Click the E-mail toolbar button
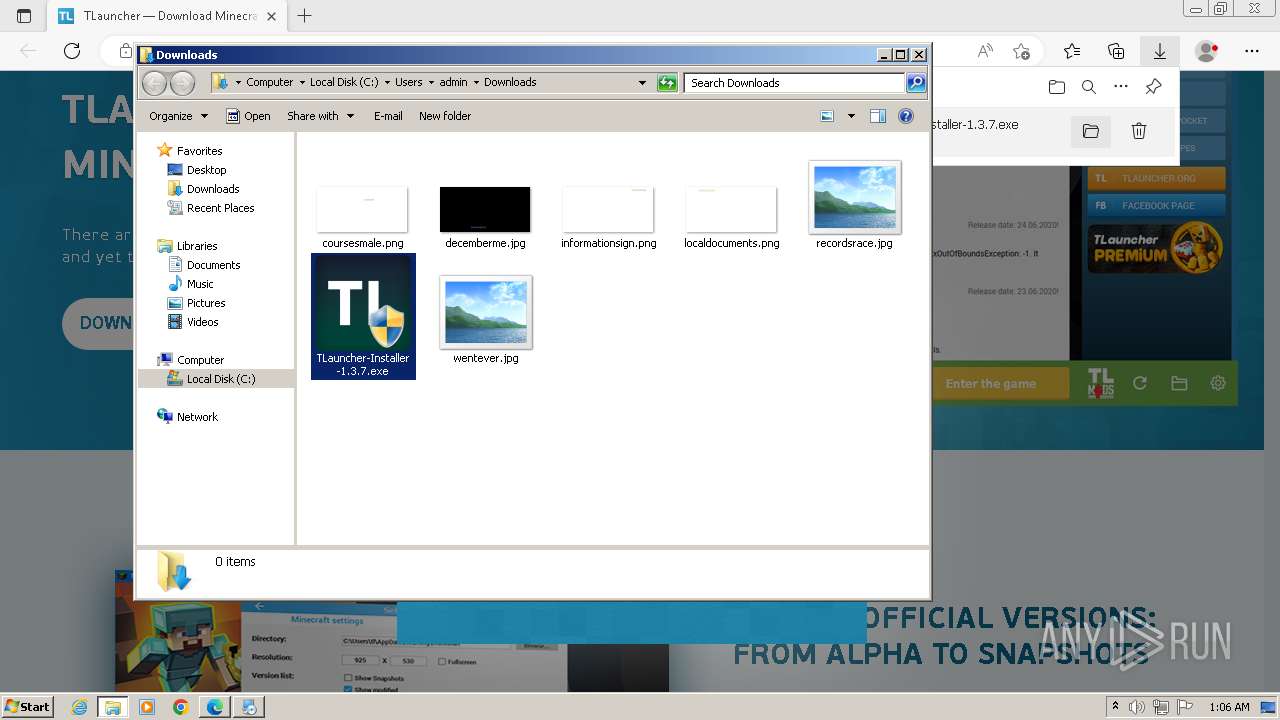This screenshot has height=720, width=1280. point(388,116)
